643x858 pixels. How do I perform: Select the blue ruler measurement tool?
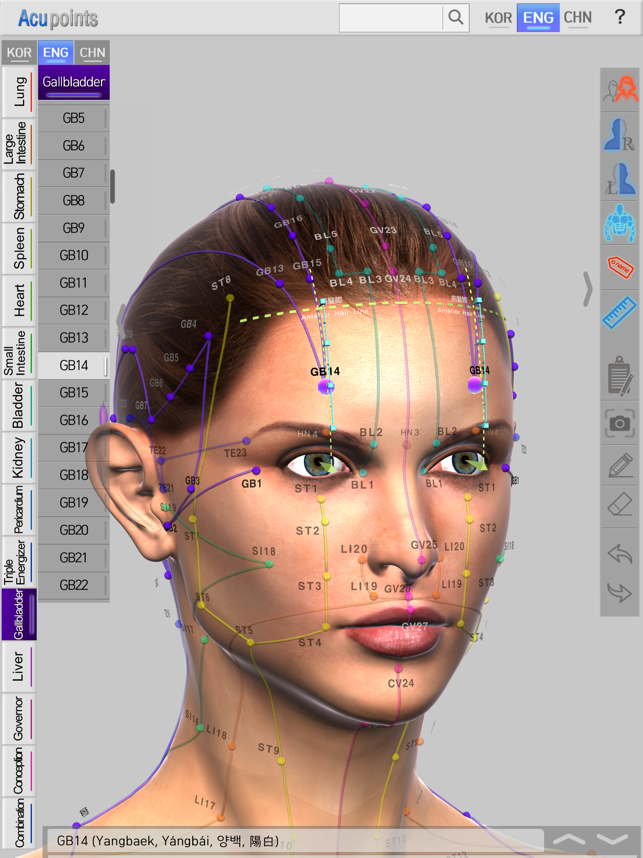pos(620,313)
